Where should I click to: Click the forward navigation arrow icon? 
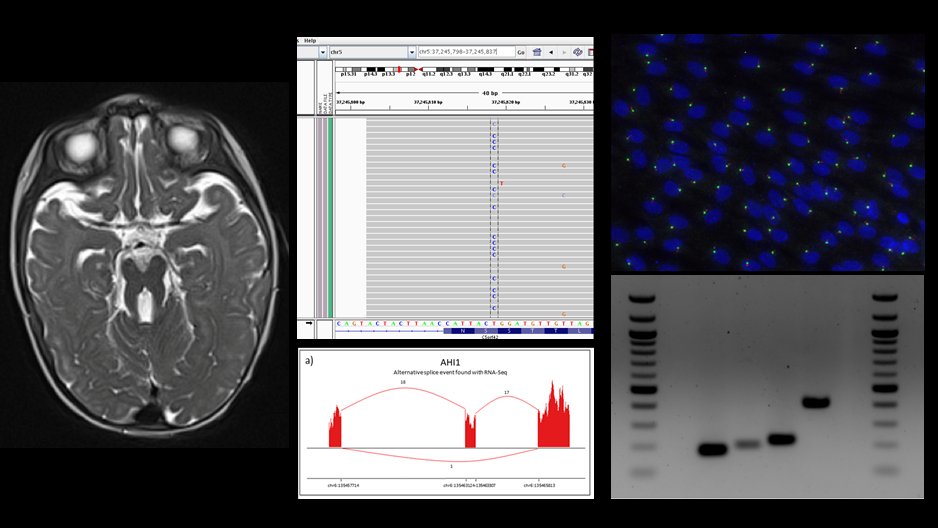(x=564, y=53)
